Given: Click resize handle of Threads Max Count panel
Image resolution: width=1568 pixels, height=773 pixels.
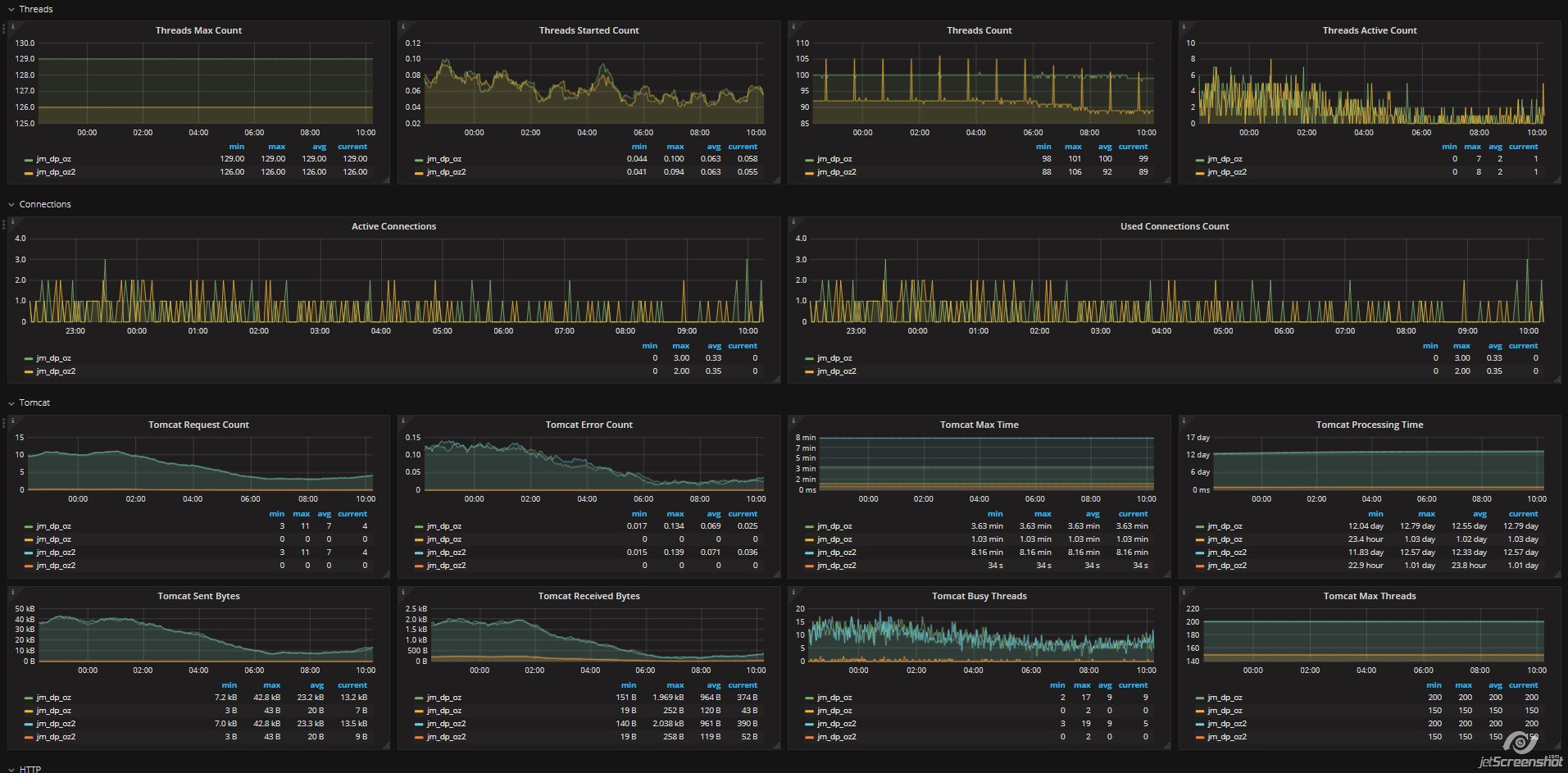Looking at the screenshot, I should [386, 180].
